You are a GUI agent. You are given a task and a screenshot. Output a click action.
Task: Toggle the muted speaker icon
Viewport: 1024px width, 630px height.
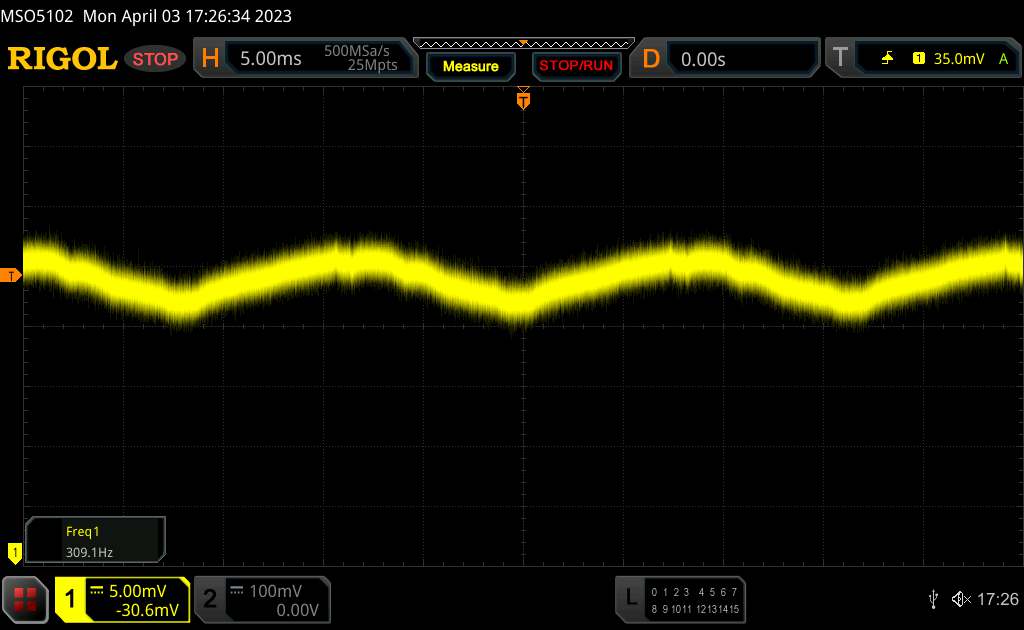point(961,599)
